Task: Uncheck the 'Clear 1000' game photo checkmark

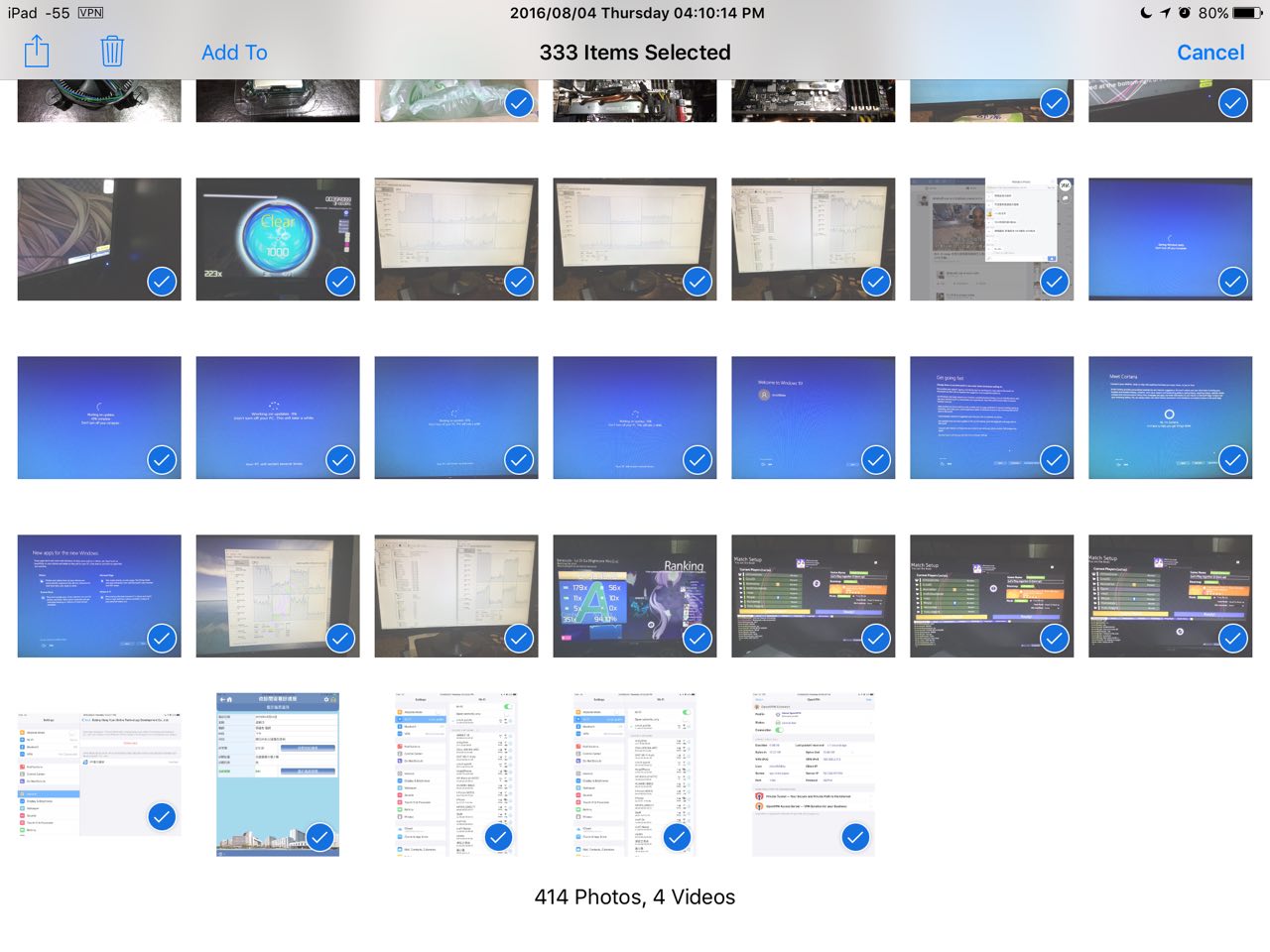Action: pyautogui.click(x=340, y=282)
